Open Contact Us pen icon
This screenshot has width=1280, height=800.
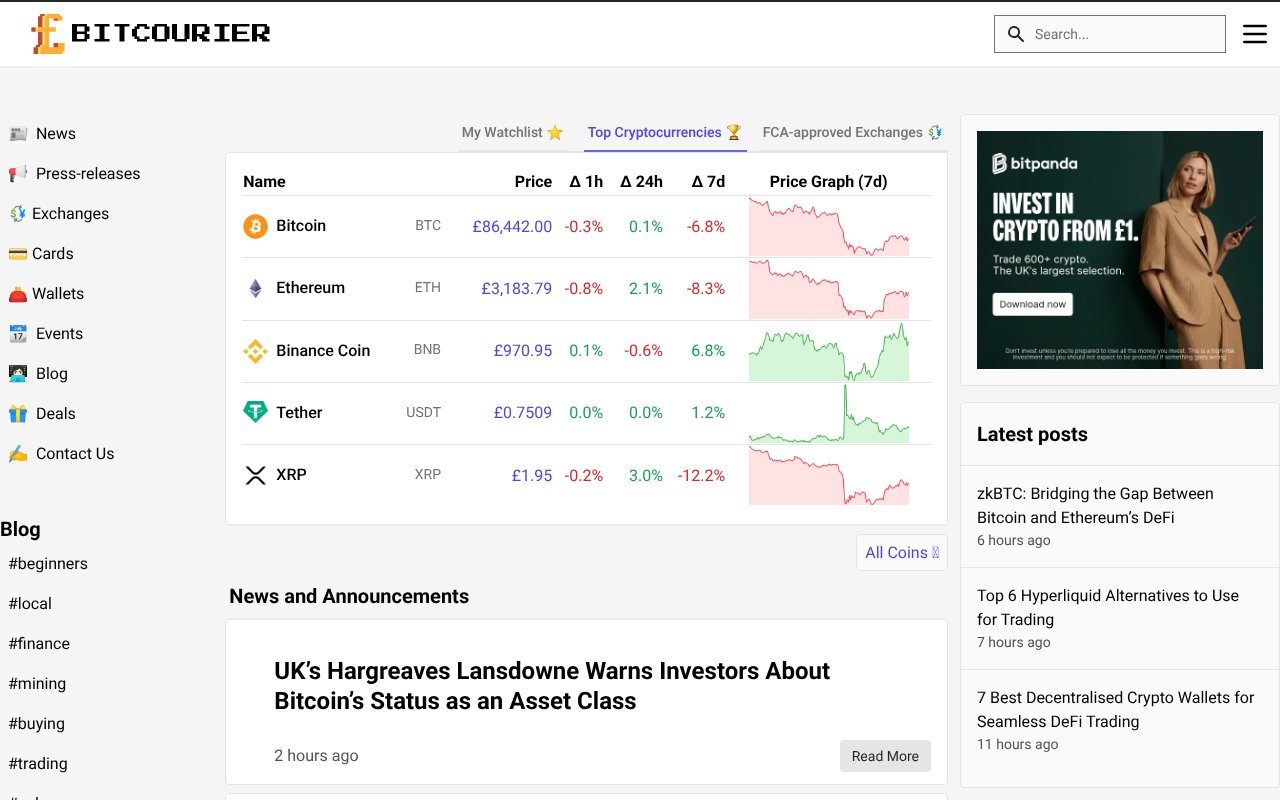[x=18, y=453]
